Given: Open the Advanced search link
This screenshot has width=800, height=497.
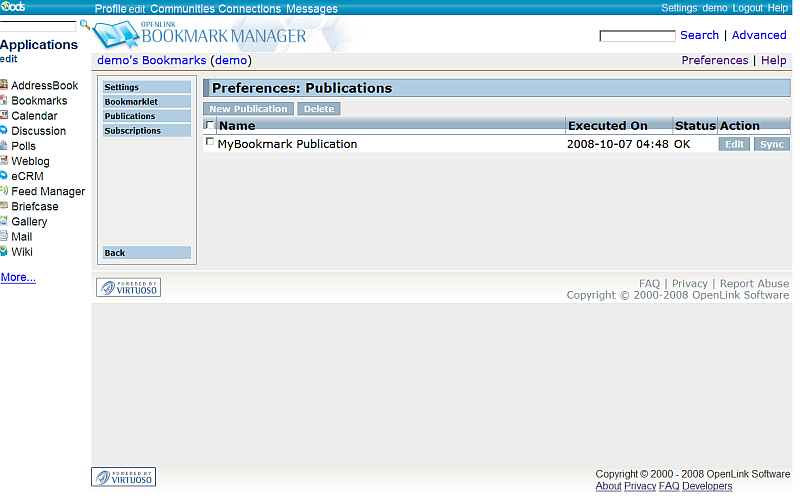Looking at the screenshot, I should click(x=759, y=35).
